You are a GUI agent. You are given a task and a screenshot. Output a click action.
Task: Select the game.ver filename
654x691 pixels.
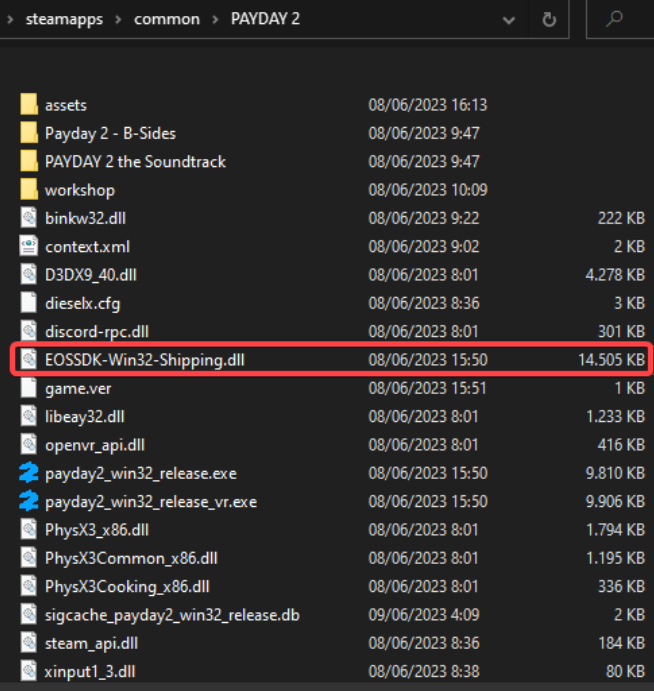78,389
